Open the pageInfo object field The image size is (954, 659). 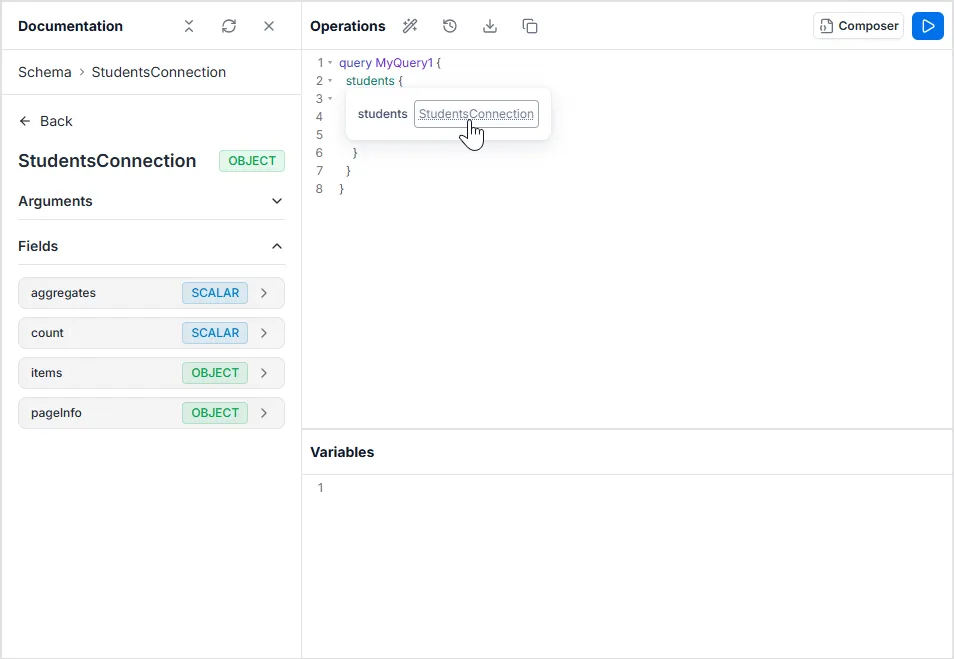point(151,413)
